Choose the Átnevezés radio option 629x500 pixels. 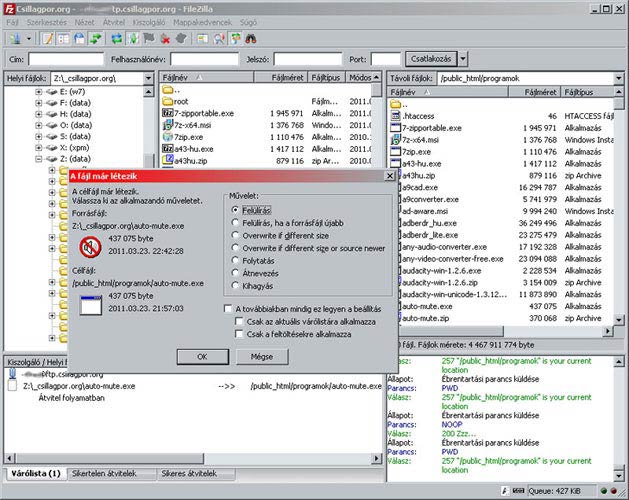coord(235,271)
